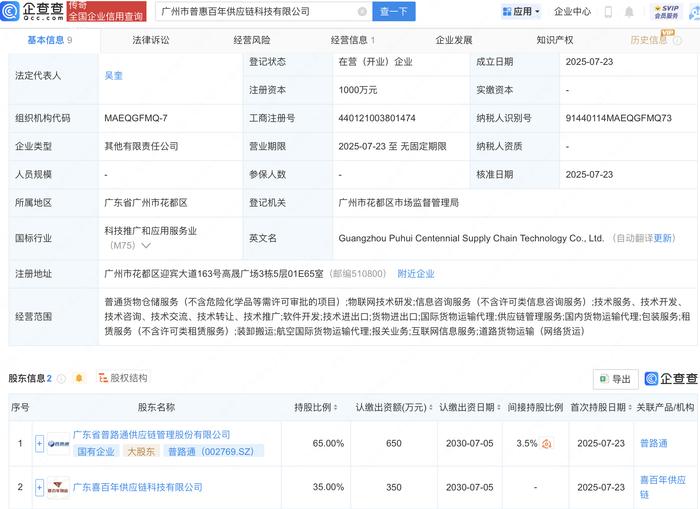This screenshot has width=700, height=509.
Task: Switch to 基本信息 tab
Action: (x=50, y=40)
